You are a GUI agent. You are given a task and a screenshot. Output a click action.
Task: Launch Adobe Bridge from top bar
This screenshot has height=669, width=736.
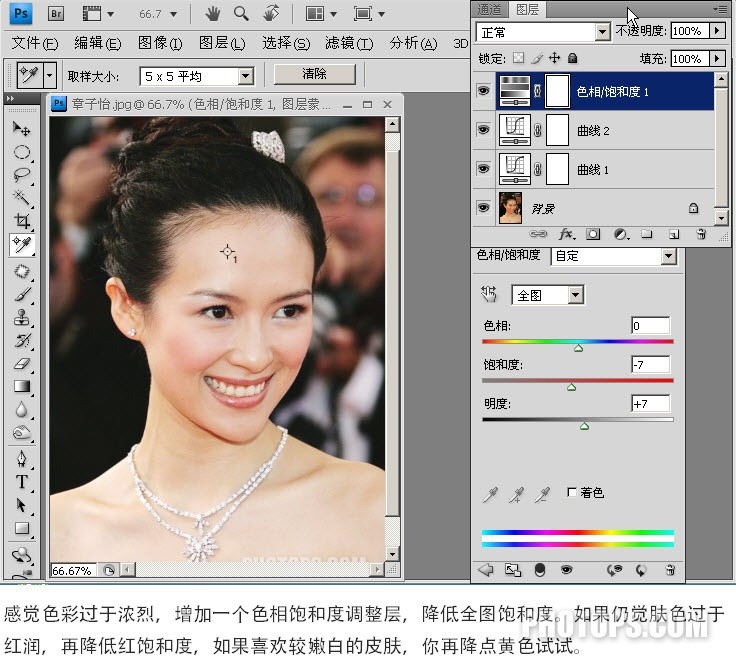[x=56, y=14]
